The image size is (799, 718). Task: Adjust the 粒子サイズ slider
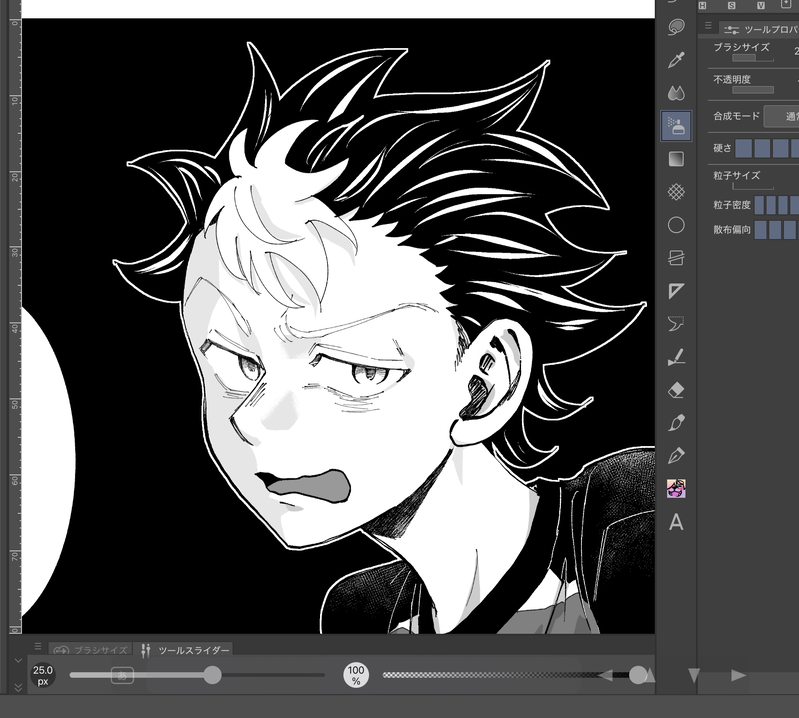point(753,187)
